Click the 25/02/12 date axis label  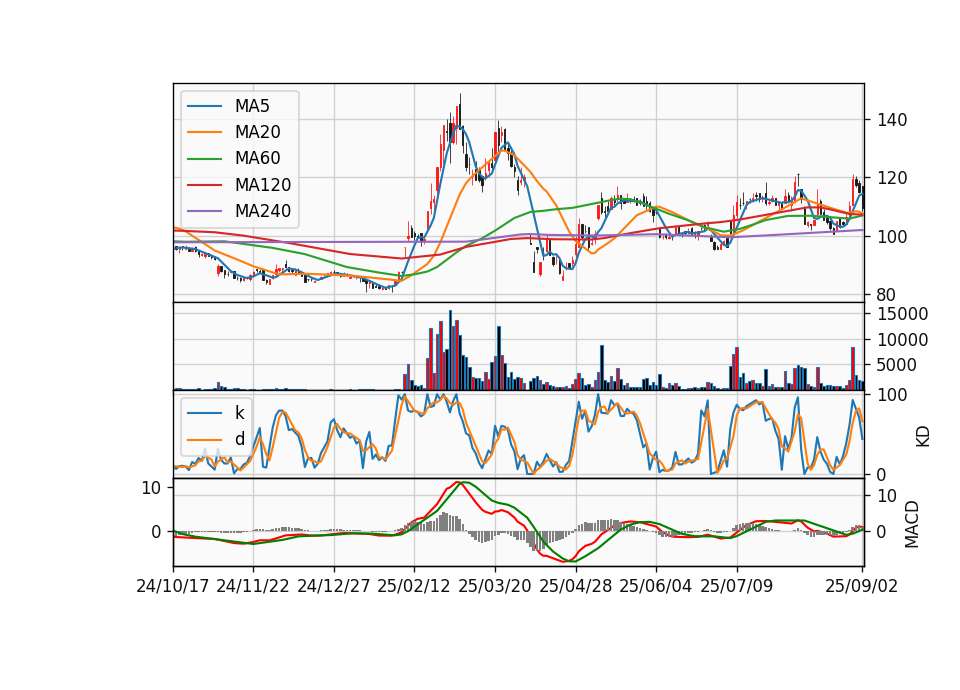click(x=414, y=586)
